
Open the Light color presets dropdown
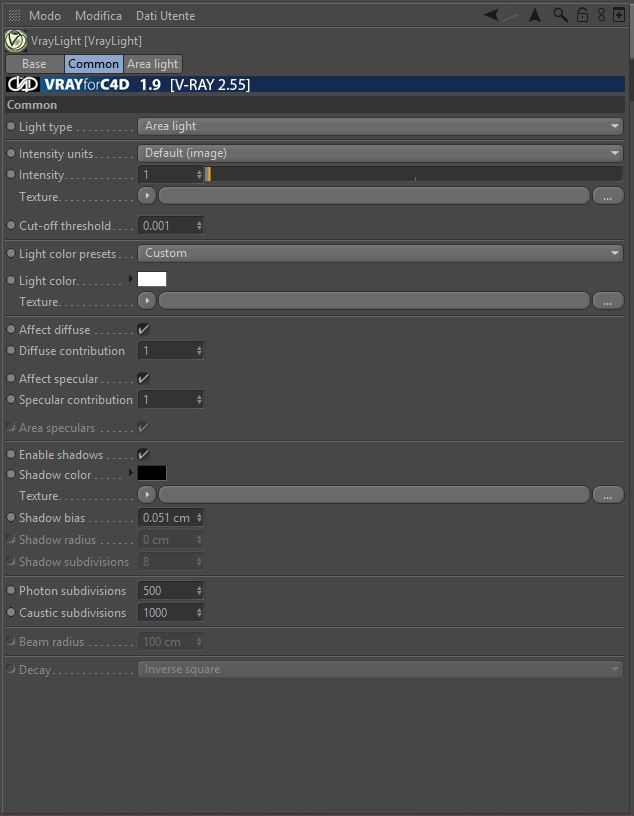(x=381, y=253)
